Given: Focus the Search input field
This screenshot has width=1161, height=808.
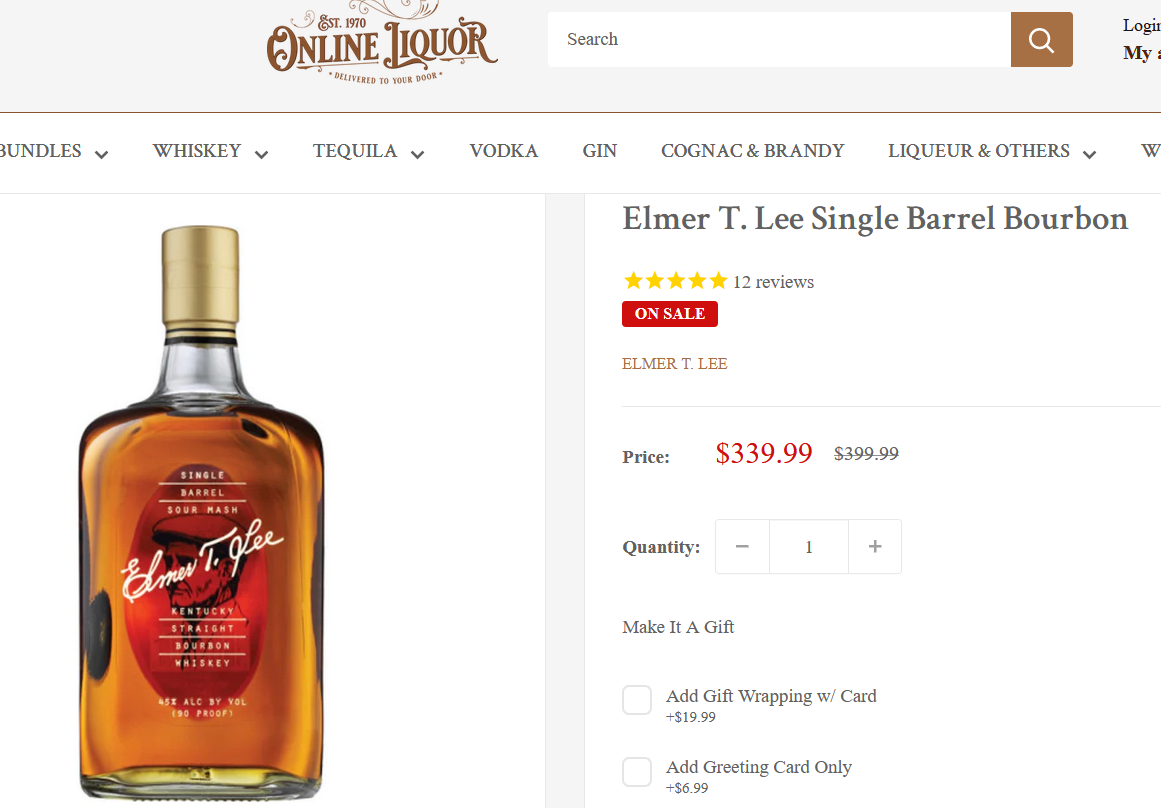Looking at the screenshot, I should coord(779,39).
